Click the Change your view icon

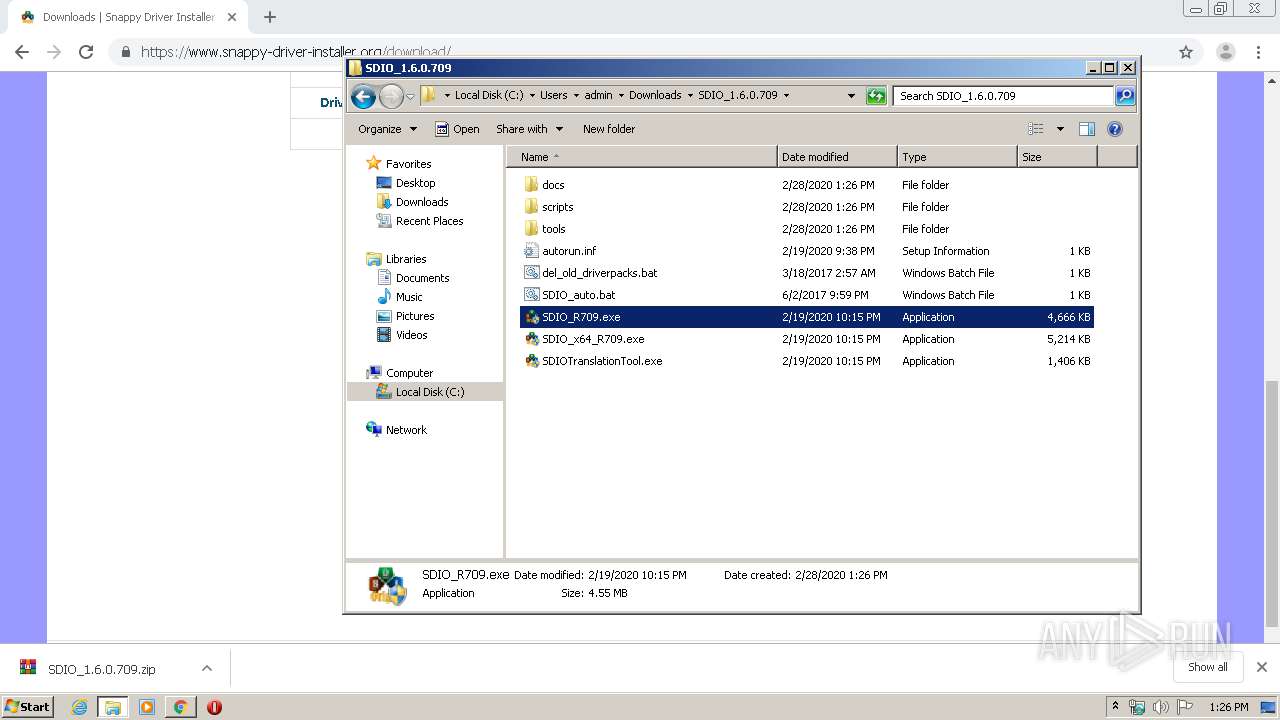coord(1036,129)
